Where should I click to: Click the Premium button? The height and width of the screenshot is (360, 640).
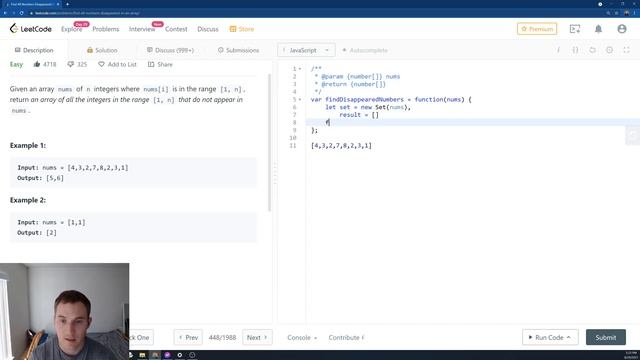(537, 29)
